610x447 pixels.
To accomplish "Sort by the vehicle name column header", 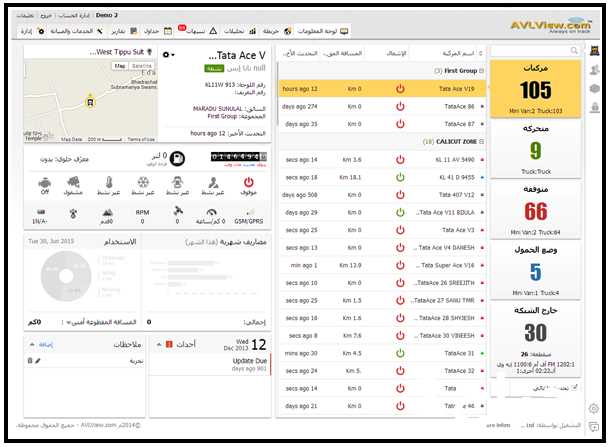I will click(x=459, y=53).
